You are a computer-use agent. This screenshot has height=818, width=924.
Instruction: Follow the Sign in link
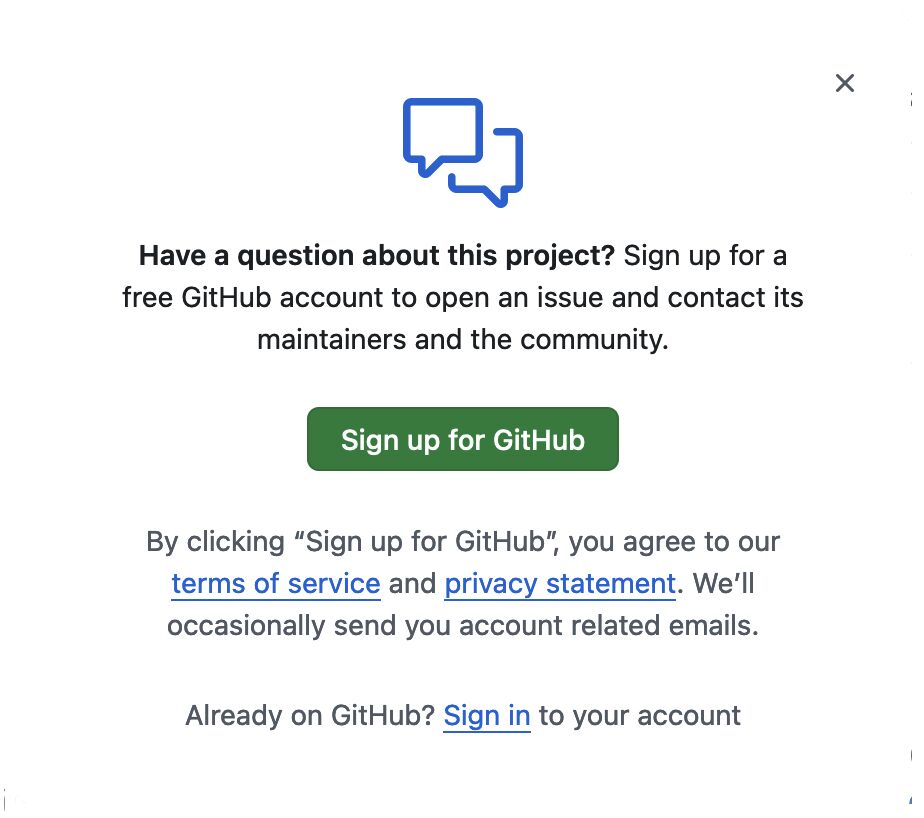click(x=487, y=716)
